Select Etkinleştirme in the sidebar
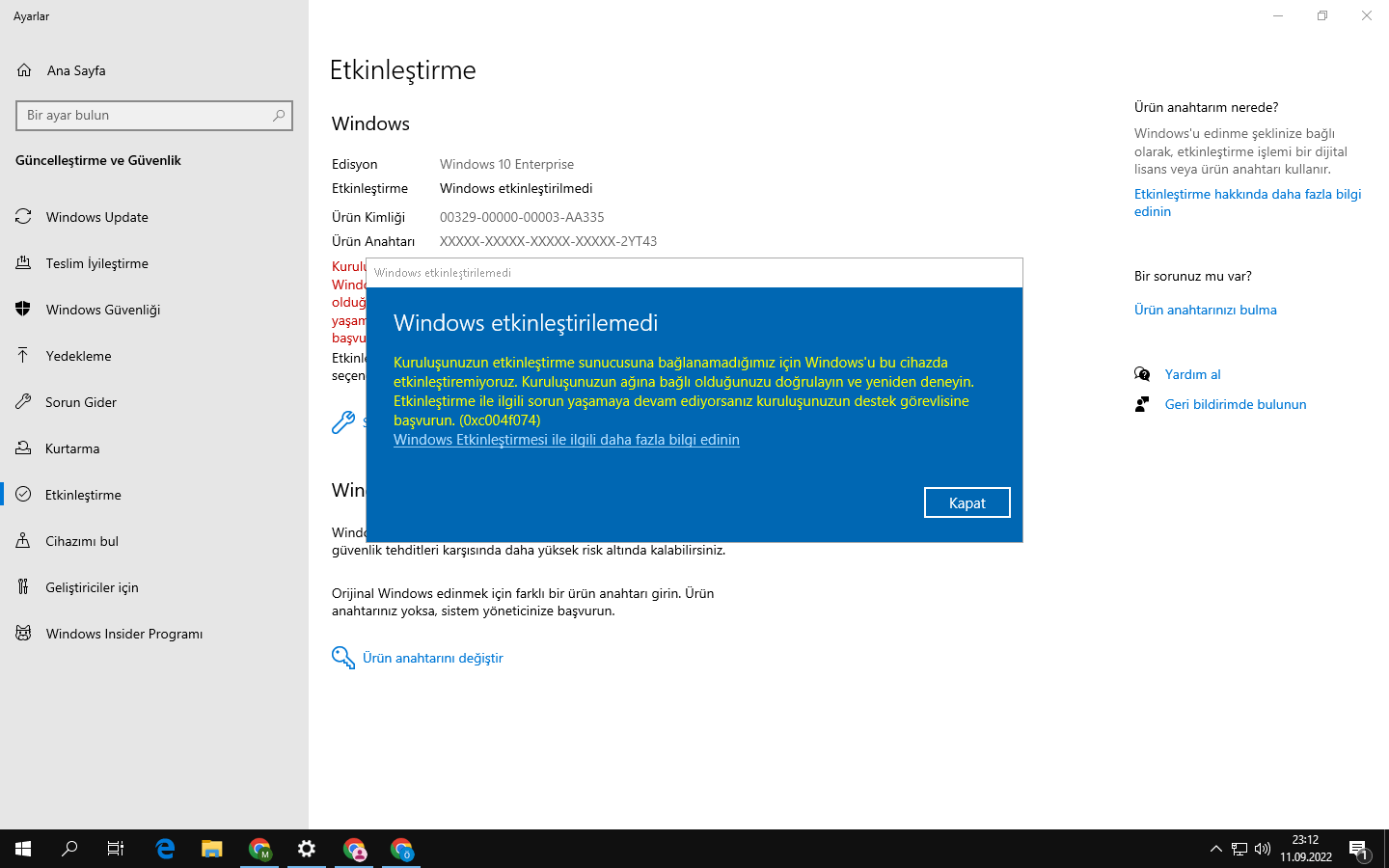This screenshot has width=1389, height=868. [83, 495]
